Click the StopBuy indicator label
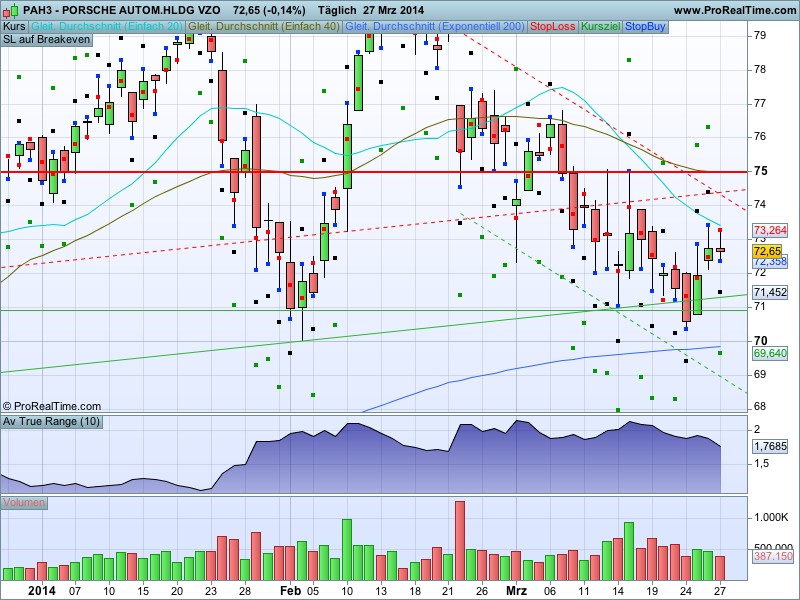The height and width of the screenshot is (600, 800). (645, 27)
